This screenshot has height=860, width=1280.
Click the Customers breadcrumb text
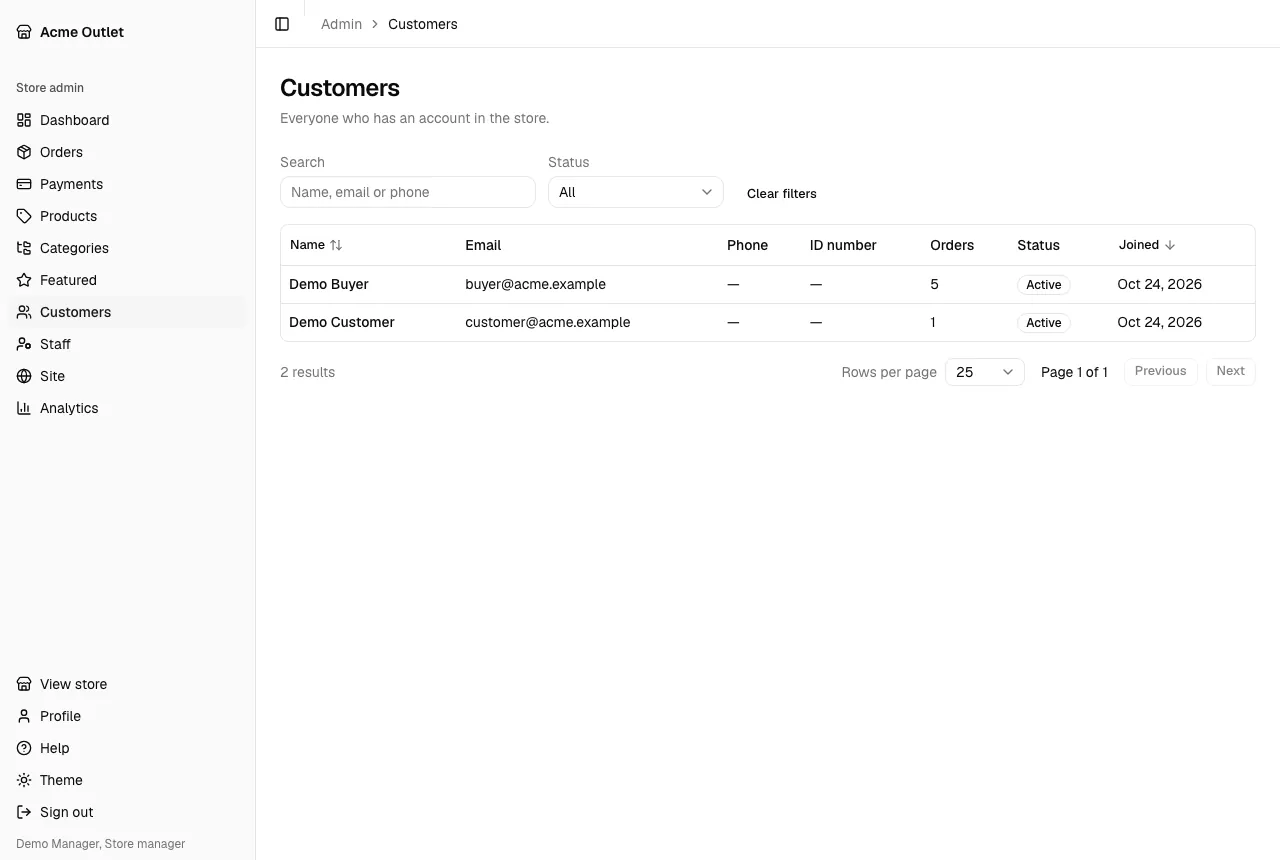[423, 24]
